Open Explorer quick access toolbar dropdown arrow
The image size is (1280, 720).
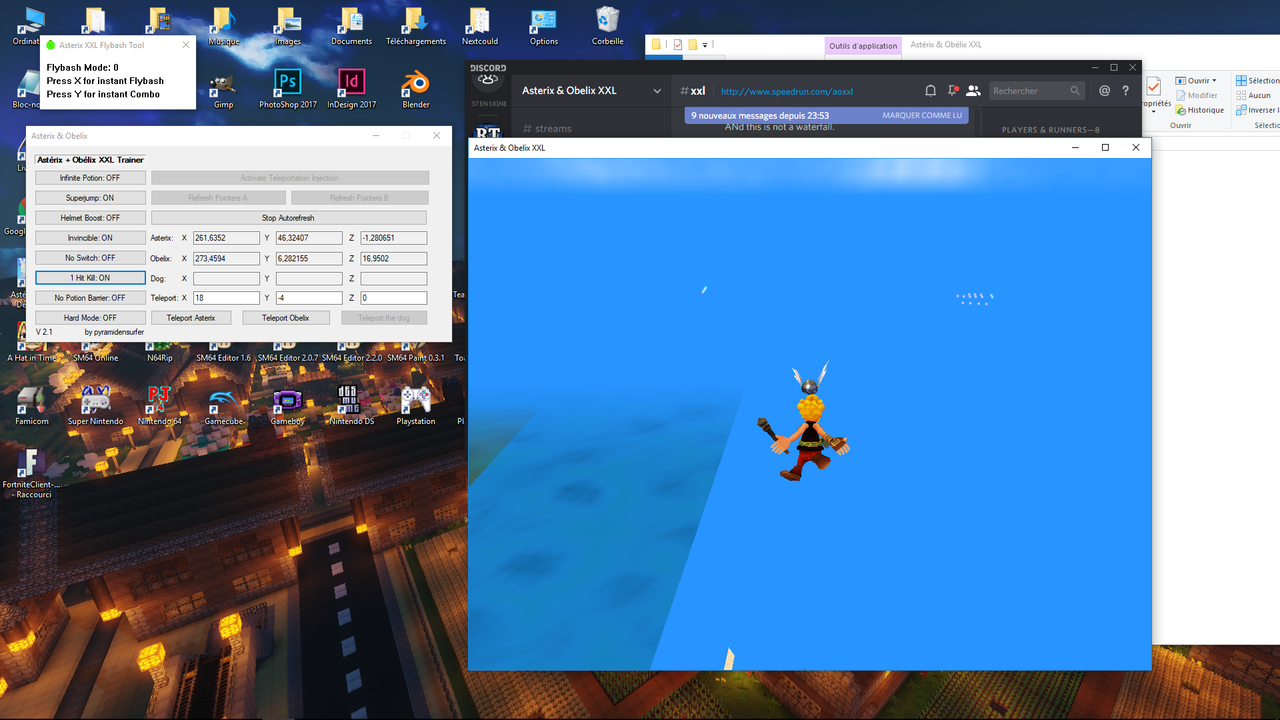click(704, 45)
